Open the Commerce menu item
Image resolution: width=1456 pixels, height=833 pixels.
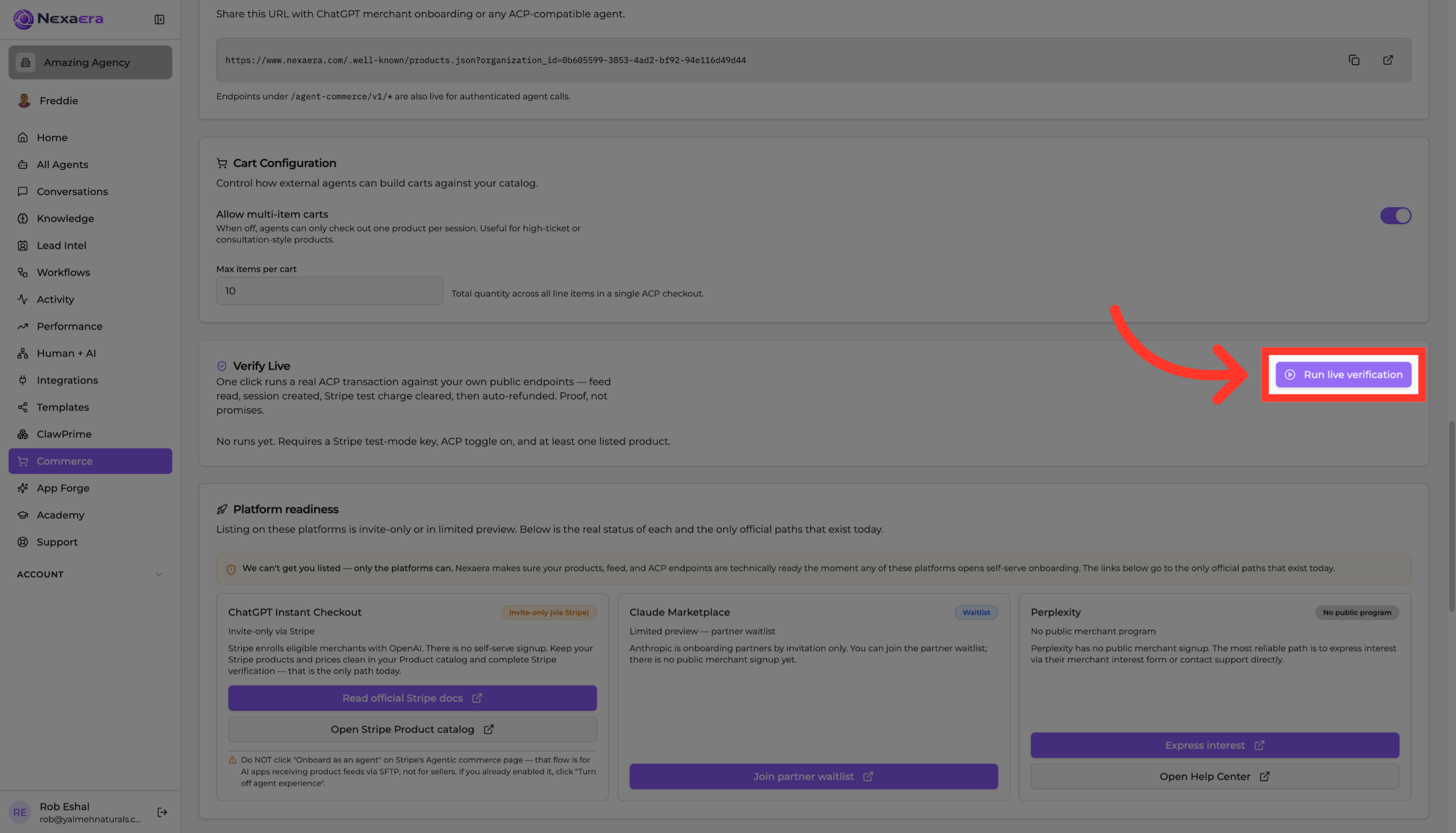90,461
